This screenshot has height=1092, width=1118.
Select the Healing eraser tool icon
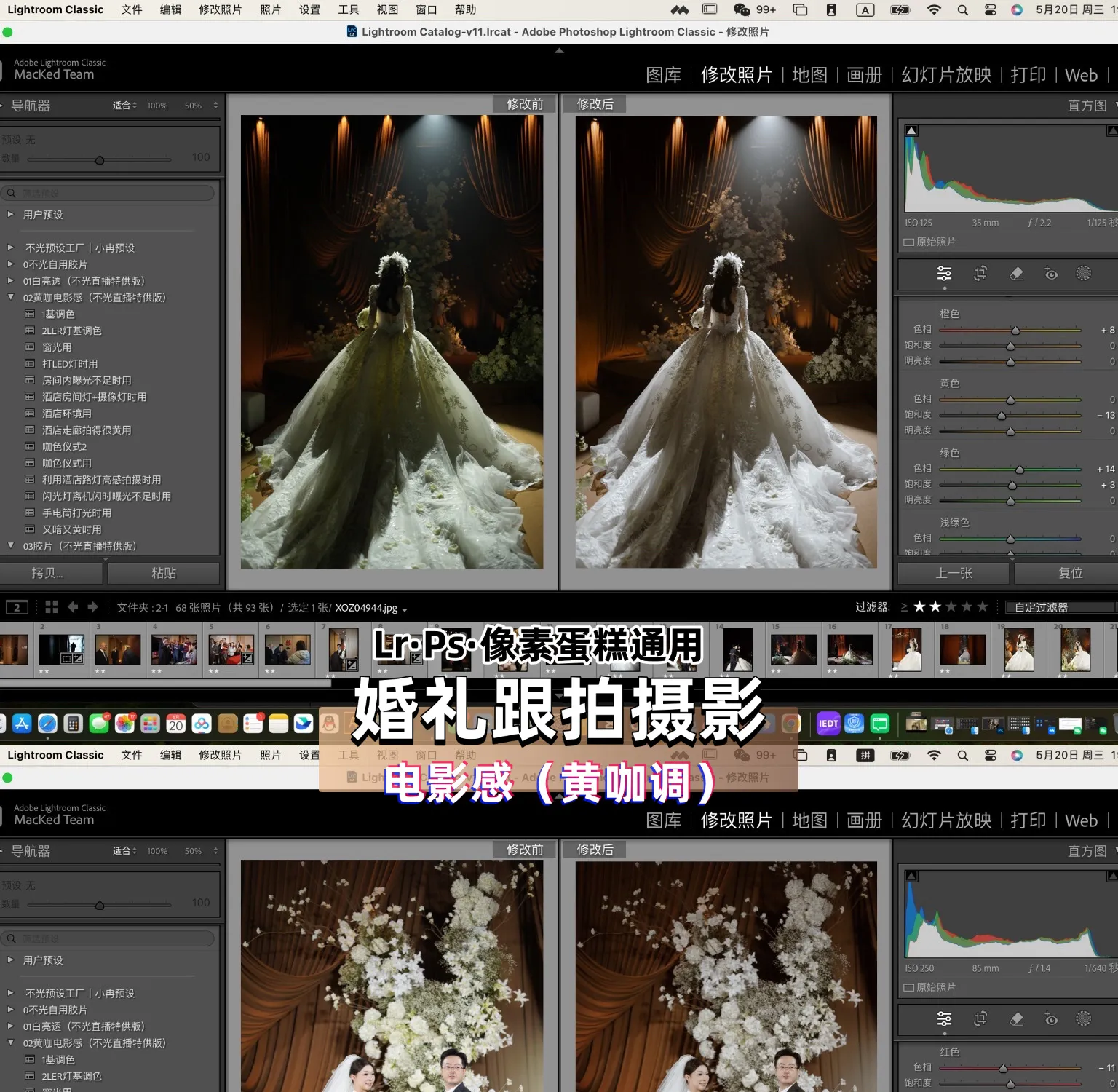(x=1016, y=274)
